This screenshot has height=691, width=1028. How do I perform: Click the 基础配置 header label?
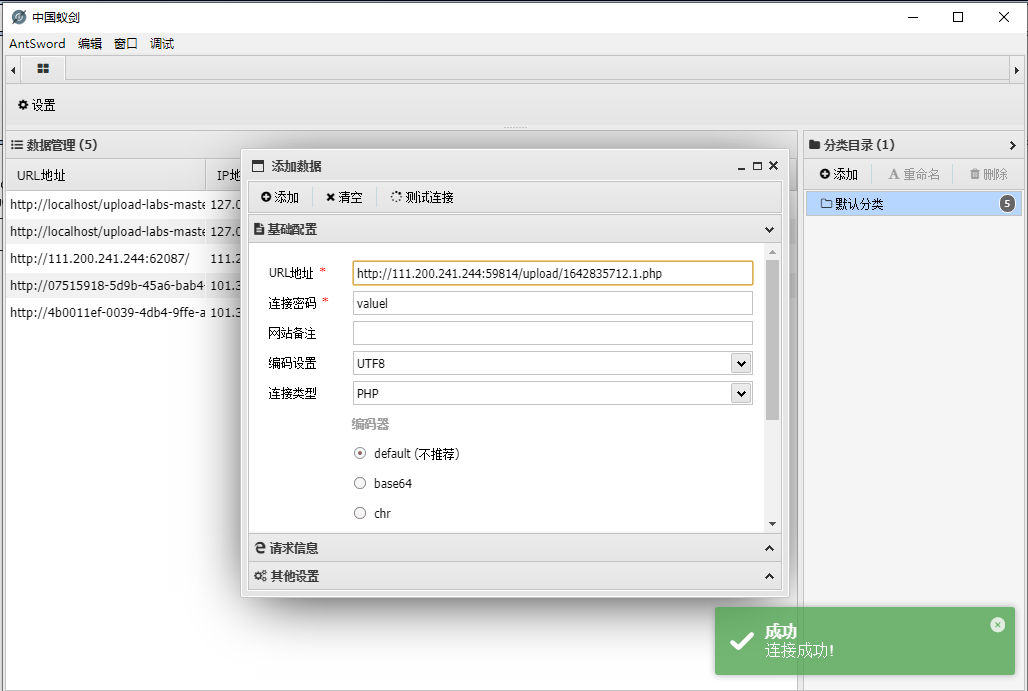point(292,229)
